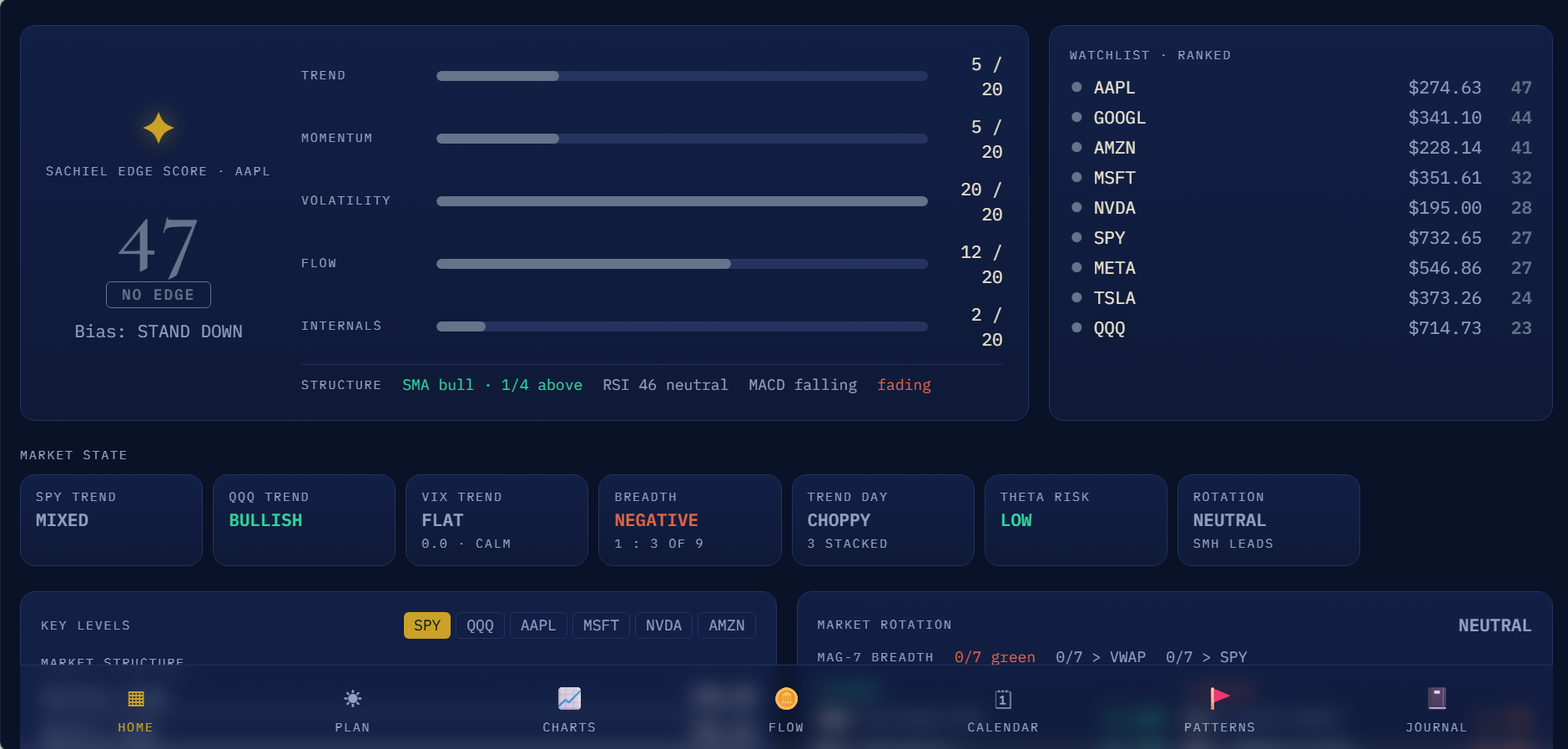The image size is (1568, 749).
Task: Select AMZN in key levels selector
Action: pos(727,625)
